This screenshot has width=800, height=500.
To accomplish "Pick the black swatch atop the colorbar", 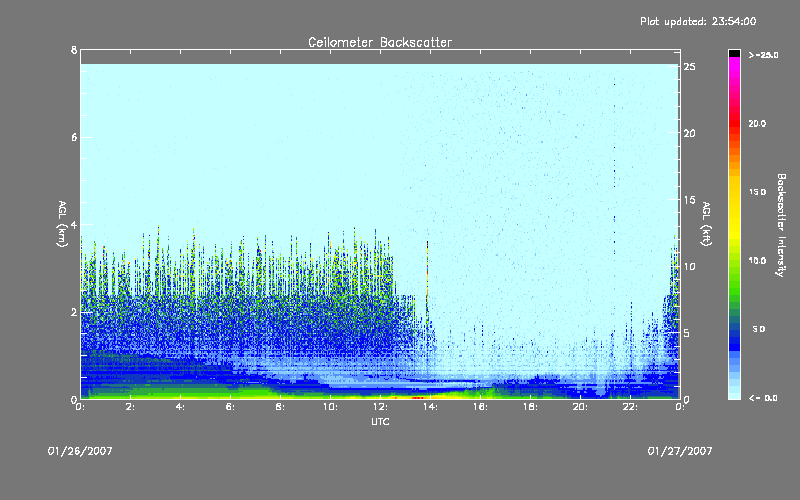I will click(734, 53).
